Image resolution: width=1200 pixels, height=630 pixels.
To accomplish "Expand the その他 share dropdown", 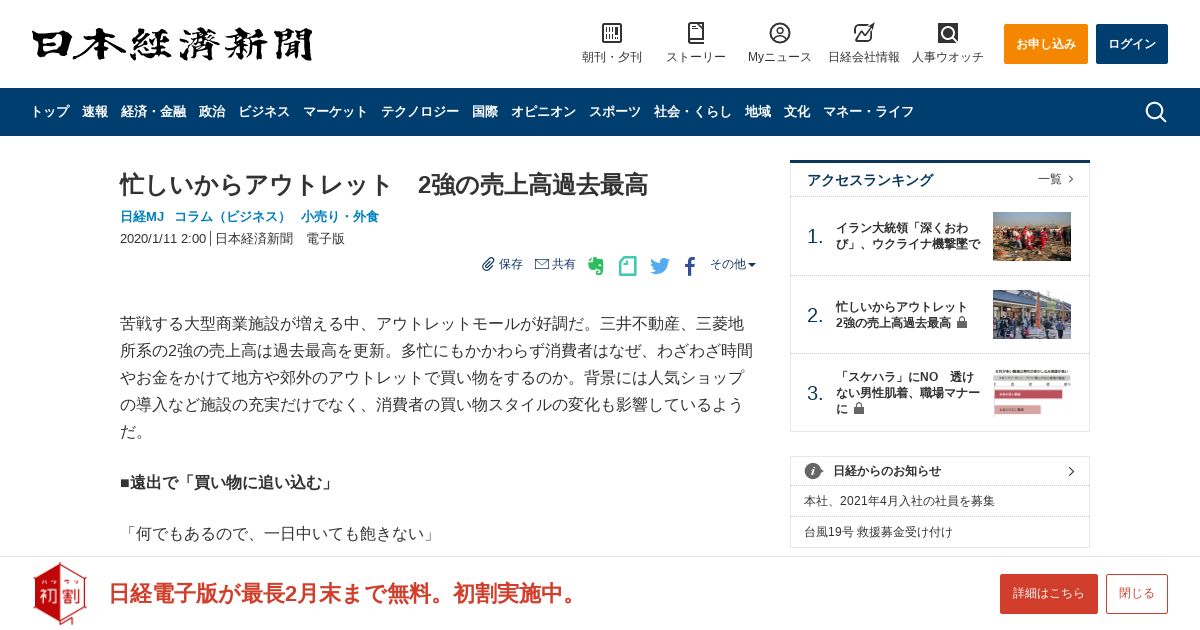I will click(733, 264).
